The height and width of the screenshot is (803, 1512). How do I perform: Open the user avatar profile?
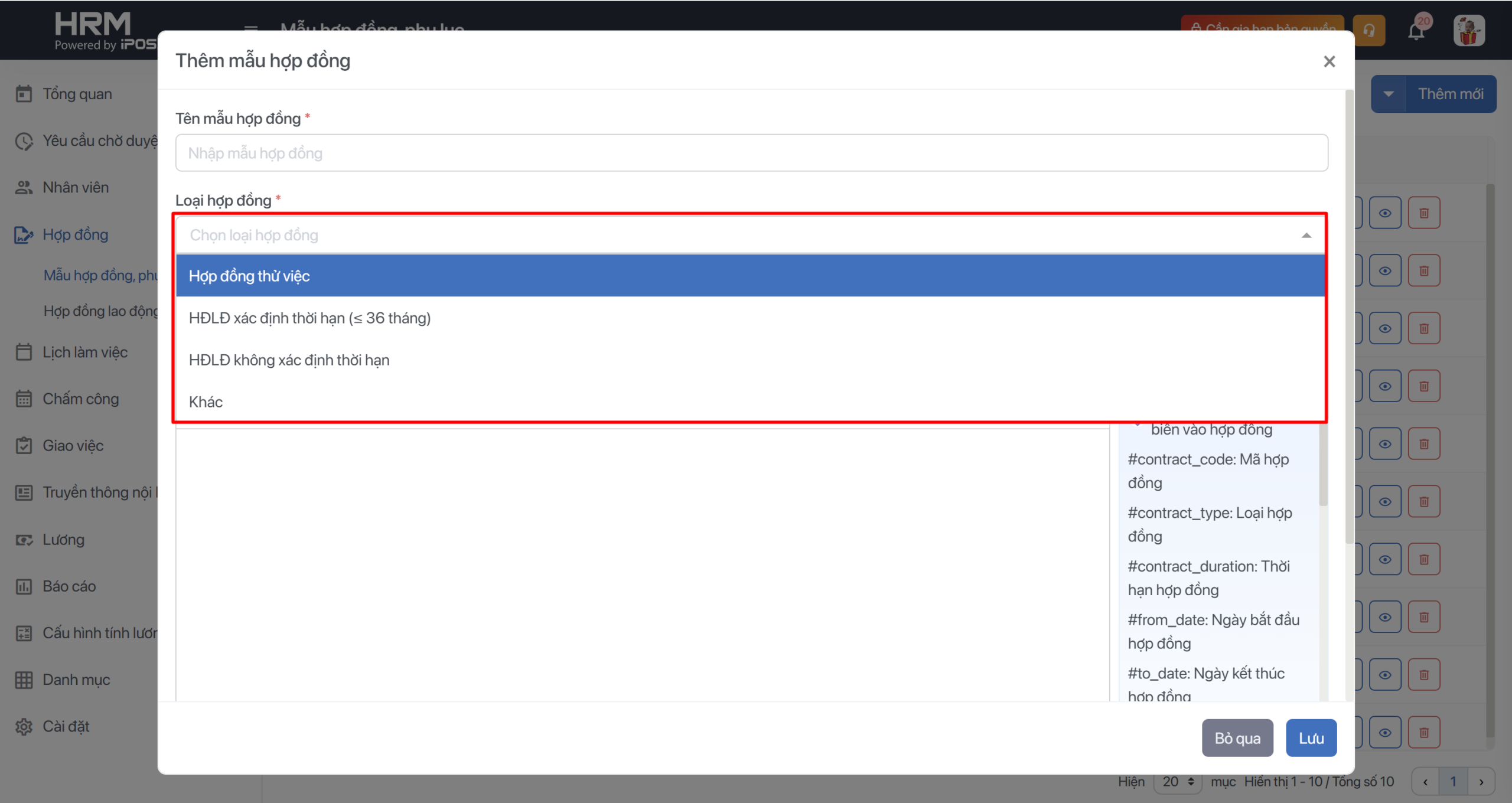[1468, 31]
